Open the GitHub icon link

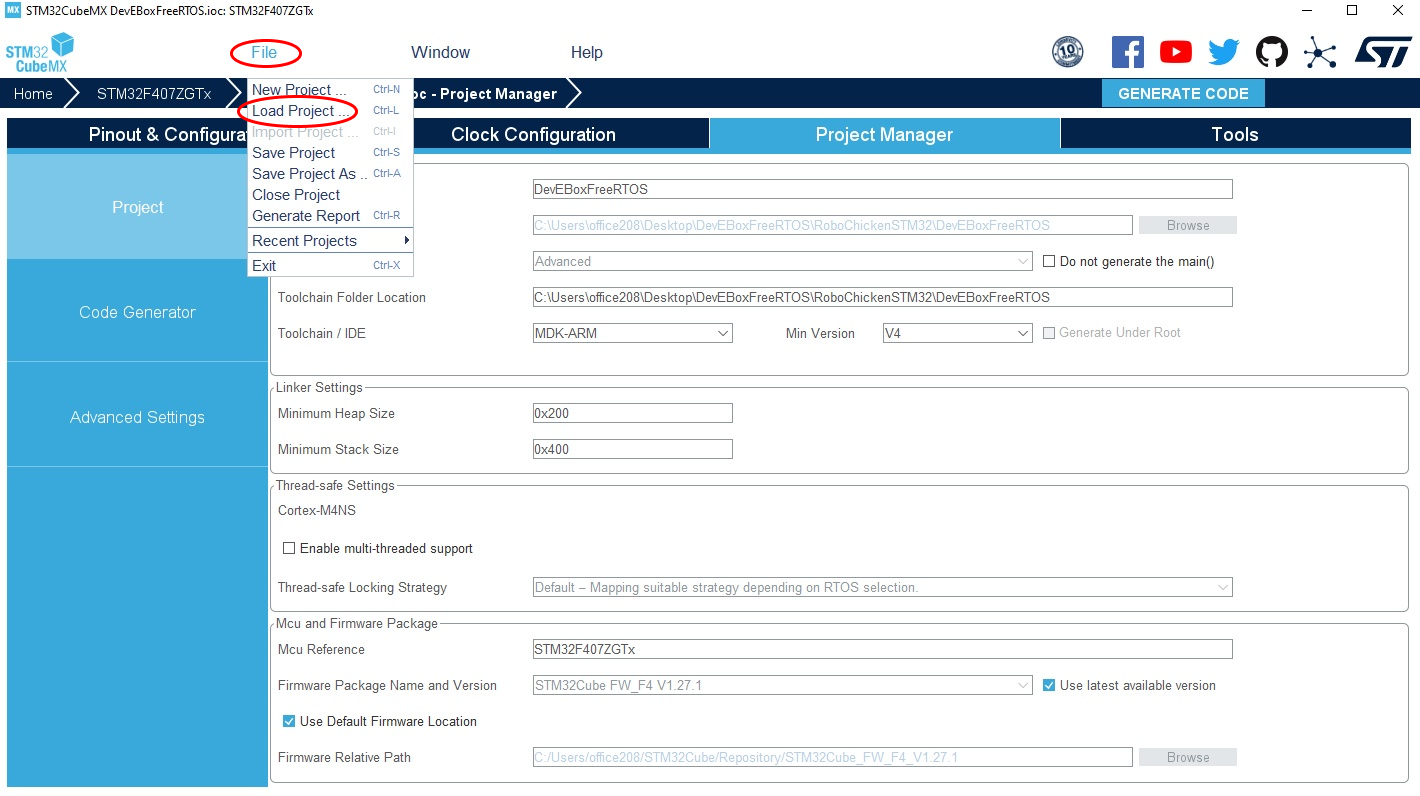[x=1272, y=52]
